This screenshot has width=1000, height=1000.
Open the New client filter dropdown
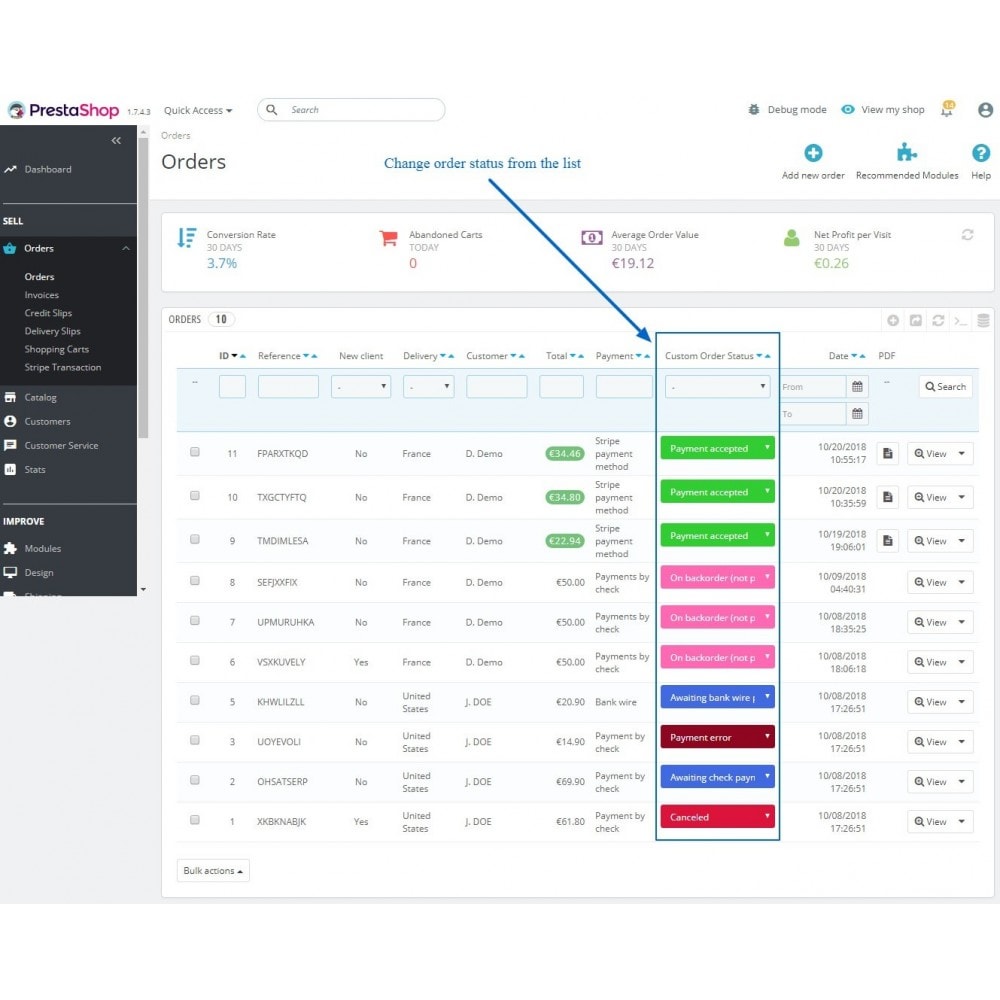[x=361, y=386]
